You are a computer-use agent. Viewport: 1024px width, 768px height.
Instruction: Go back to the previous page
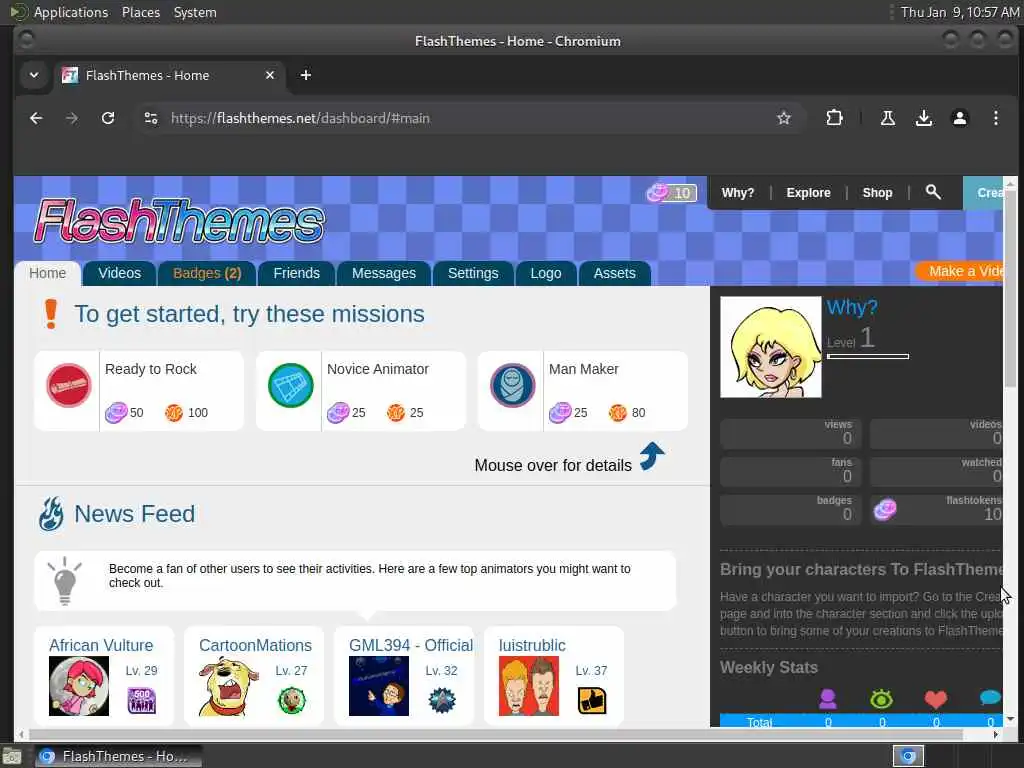tap(36, 118)
